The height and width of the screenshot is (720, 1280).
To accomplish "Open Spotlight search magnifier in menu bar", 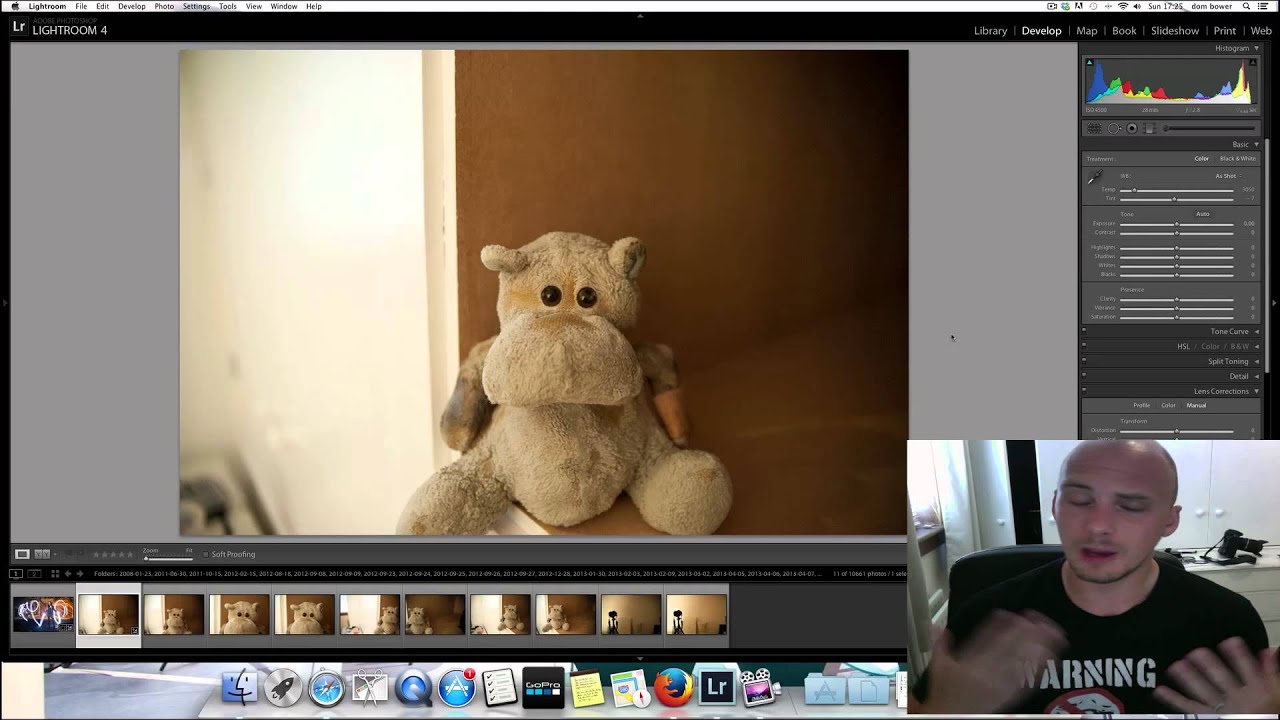I will tap(1246, 6).
